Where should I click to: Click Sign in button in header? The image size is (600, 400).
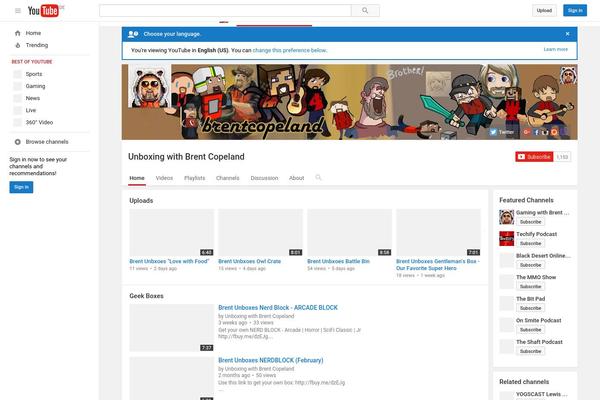click(x=575, y=11)
